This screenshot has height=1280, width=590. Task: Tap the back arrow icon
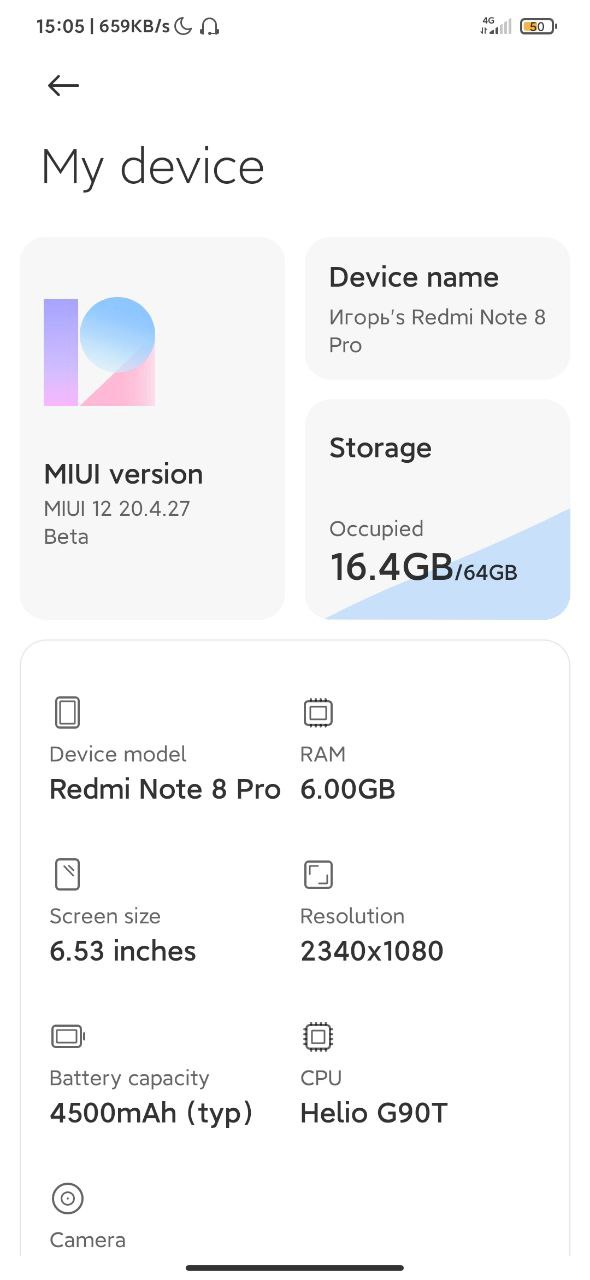[x=63, y=86]
